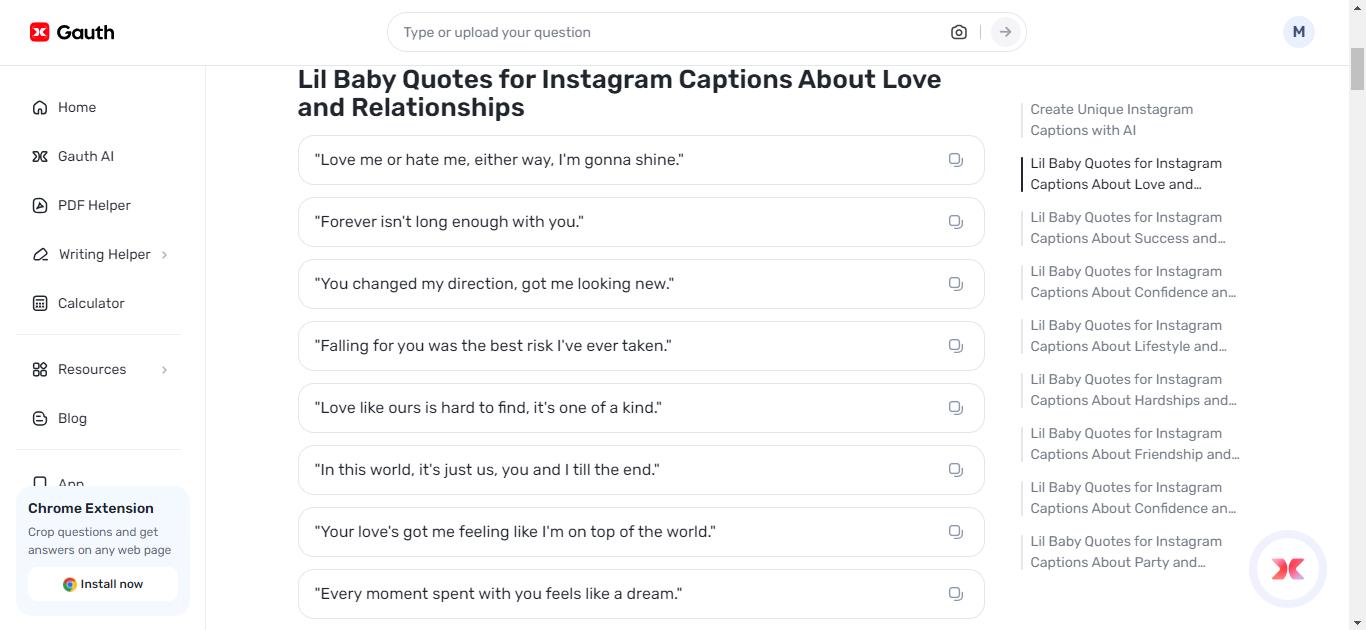The image size is (1366, 630).
Task: Open 'Create Unique Instagram Captions with AI' link
Action: coord(1111,119)
